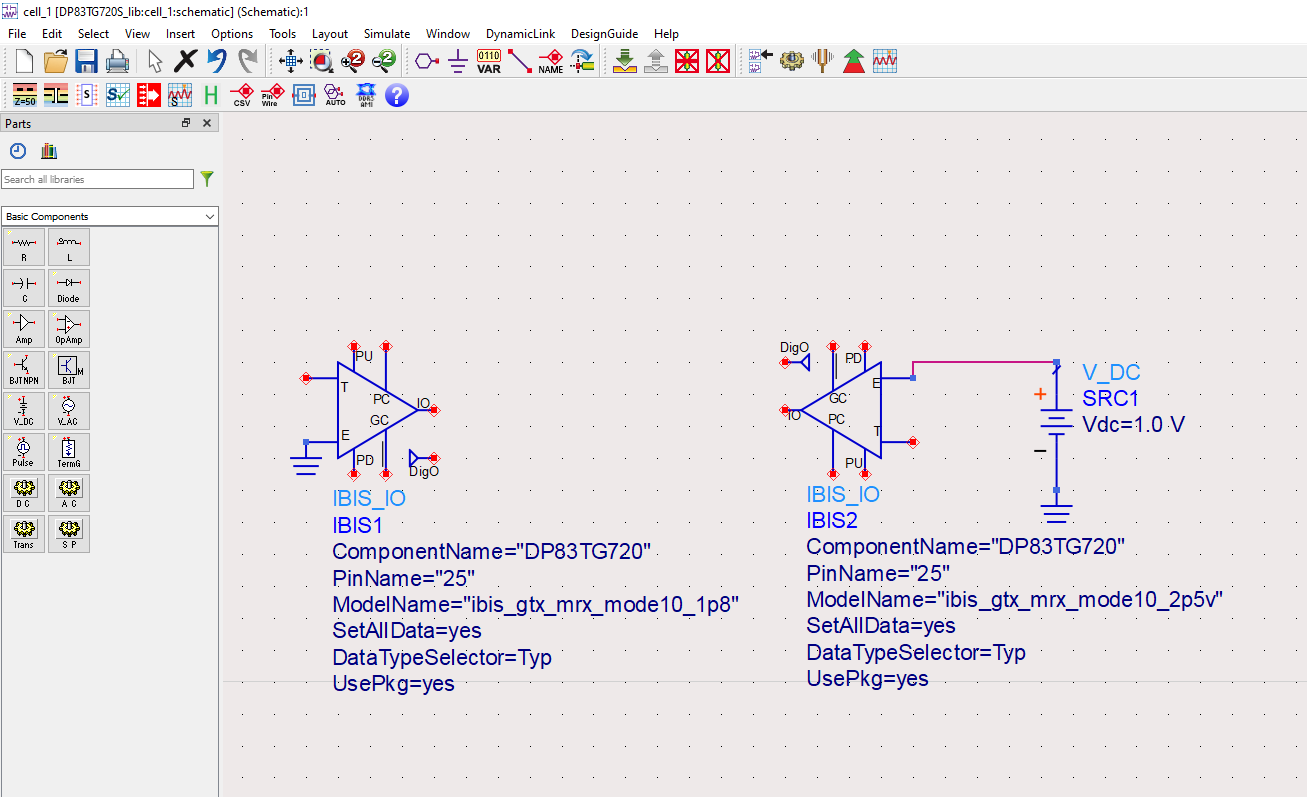Close the Parts panel

(x=207, y=123)
